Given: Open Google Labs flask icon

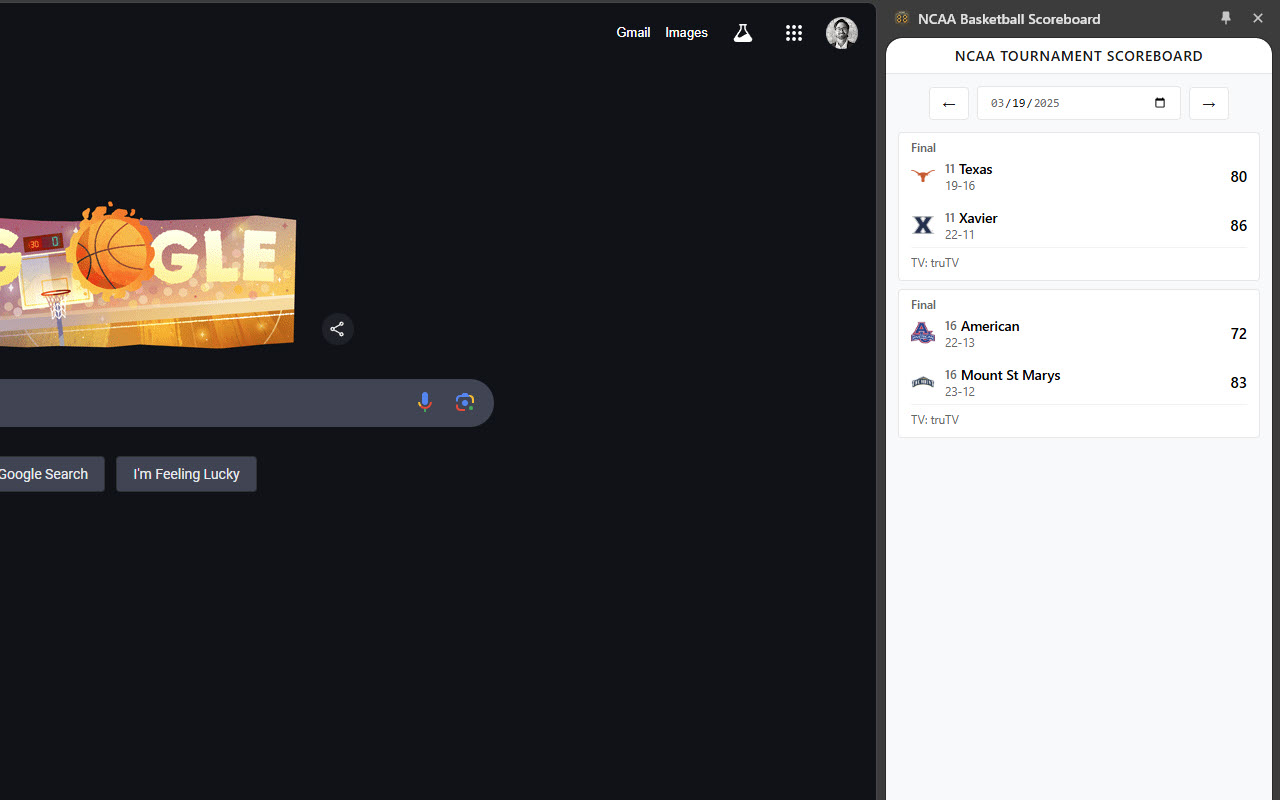Looking at the screenshot, I should 742,33.
